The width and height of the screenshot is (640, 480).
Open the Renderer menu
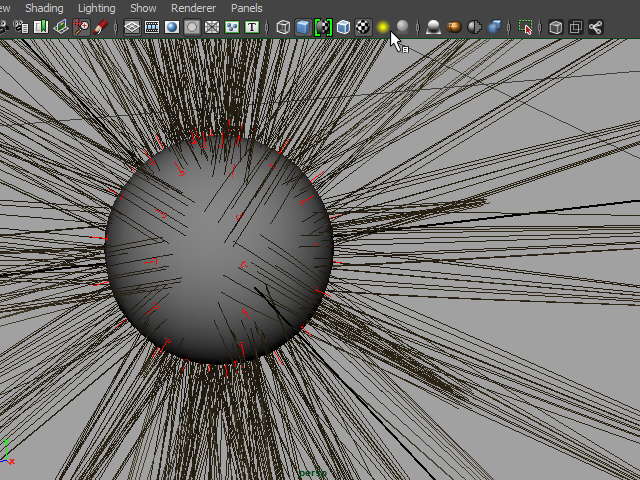click(193, 8)
